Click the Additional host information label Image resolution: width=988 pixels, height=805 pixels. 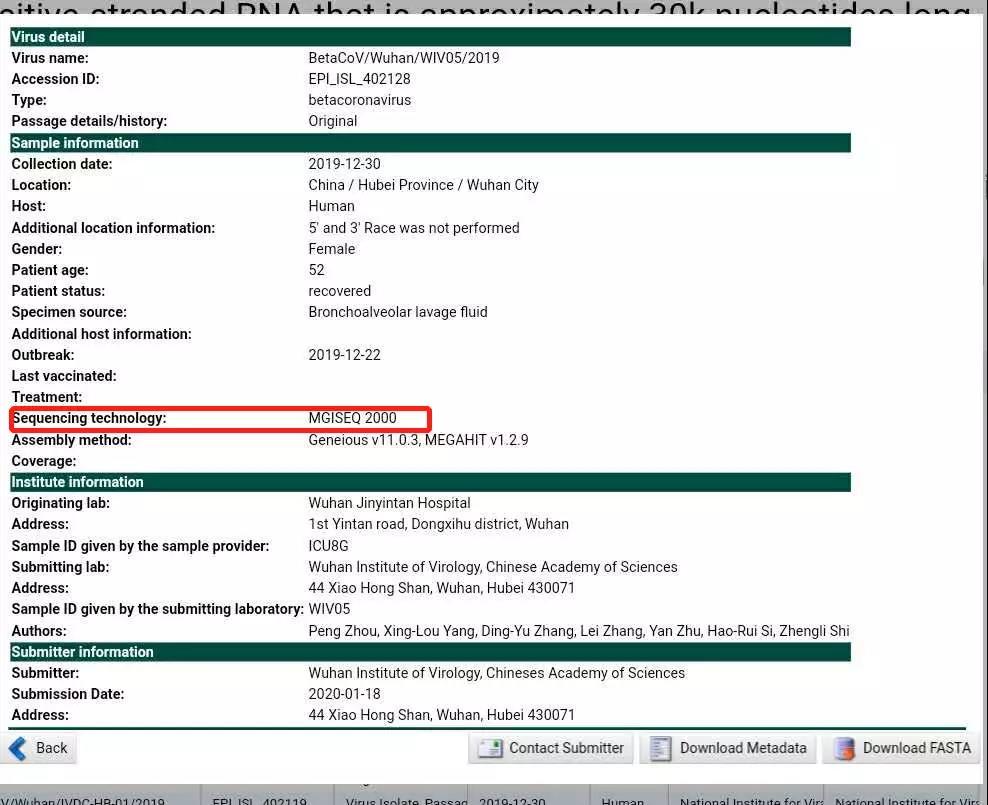101,334
